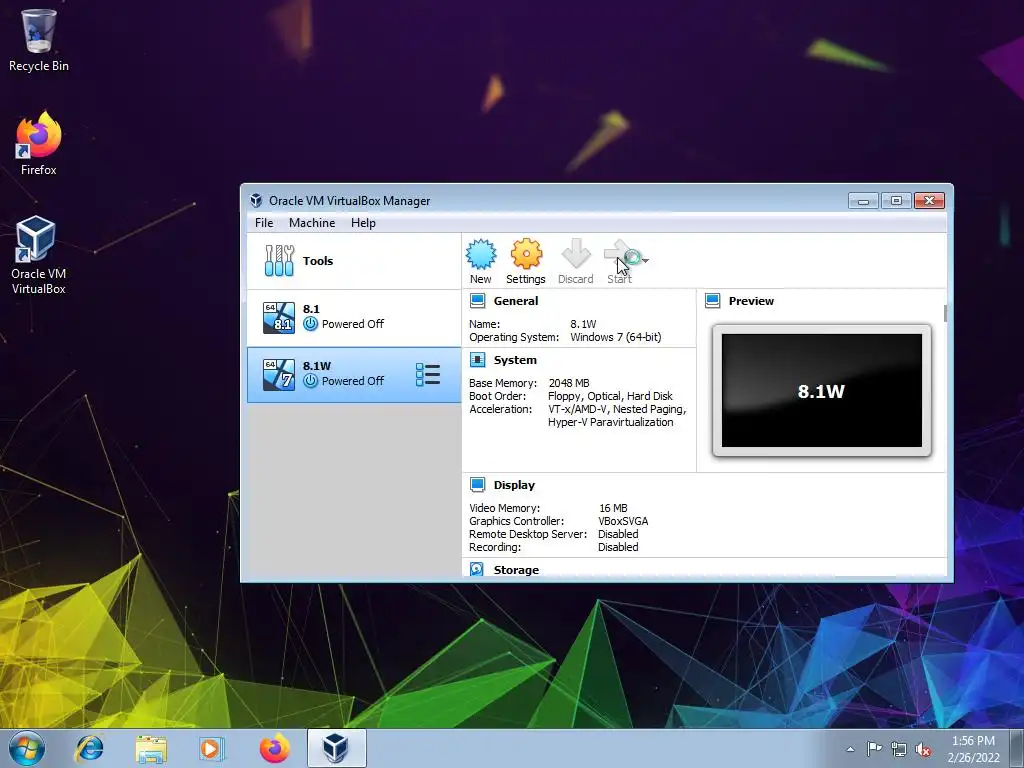The image size is (1024, 768).
Task: Click the Show desktop strip
Action: (1017, 748)
